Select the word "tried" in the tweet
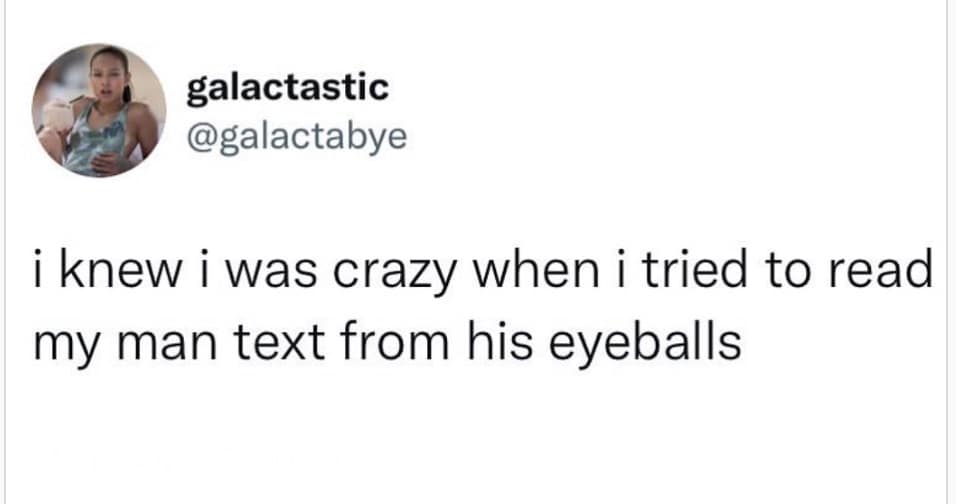The image size is (956, 504). click(704, 274)
